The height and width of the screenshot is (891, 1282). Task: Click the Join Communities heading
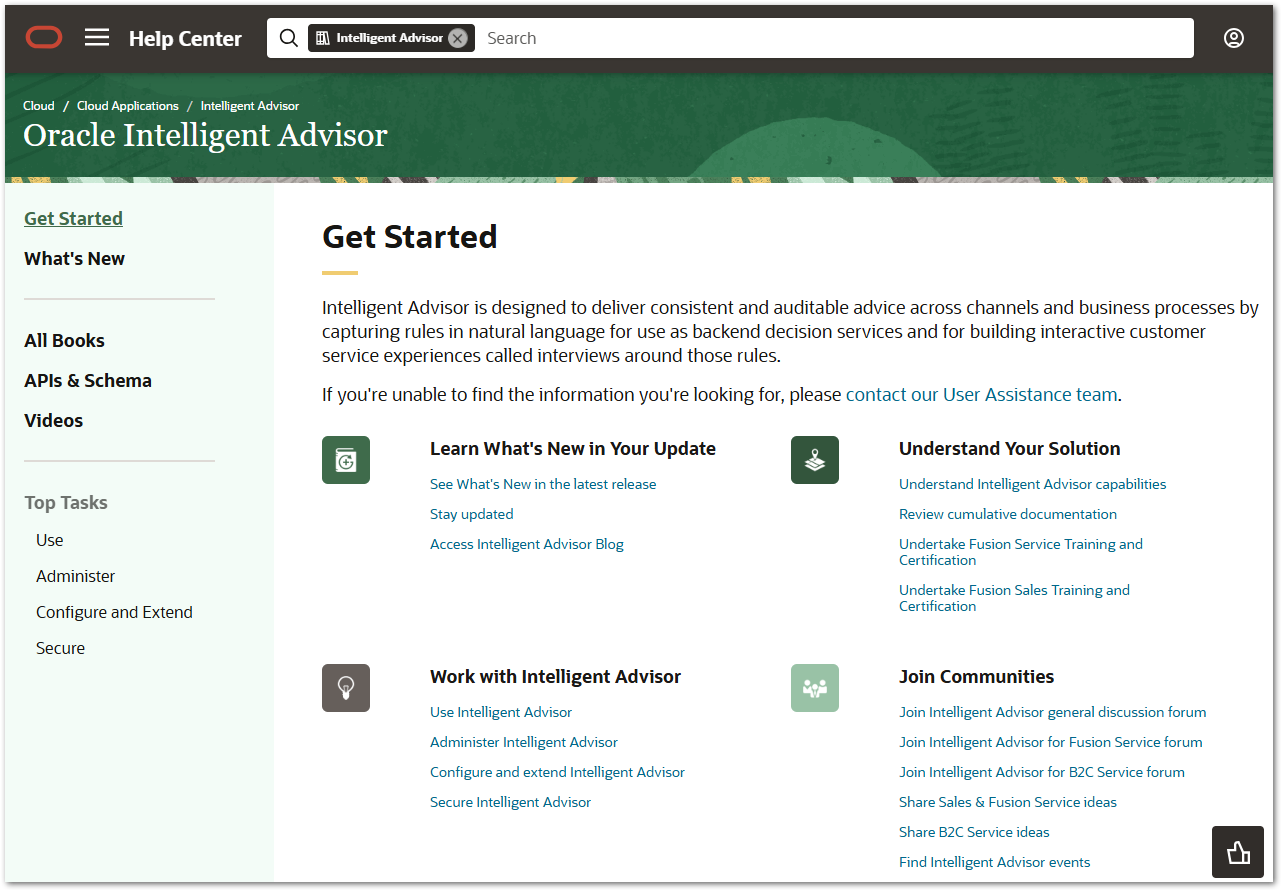976,677
